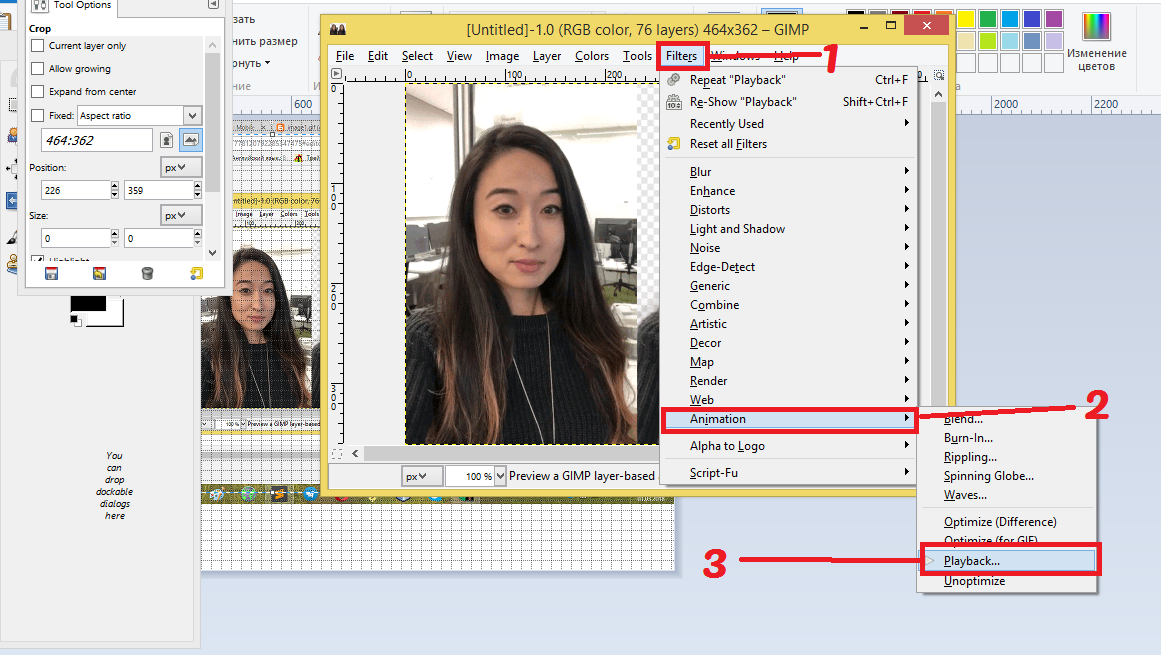Open the Filters menu
Image resolution: width=1161 pixels, height=655 pixels.
681,56
